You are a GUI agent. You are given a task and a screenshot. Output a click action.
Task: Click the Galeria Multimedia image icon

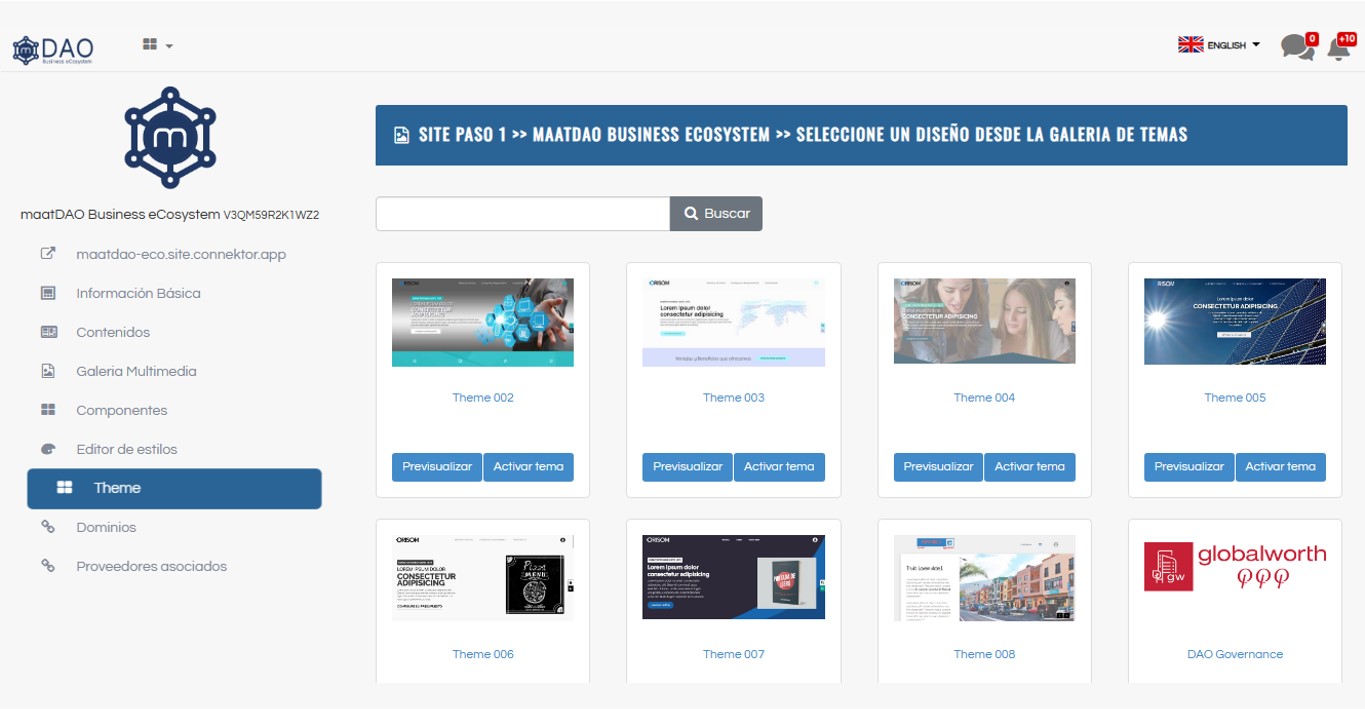[48, 371]
